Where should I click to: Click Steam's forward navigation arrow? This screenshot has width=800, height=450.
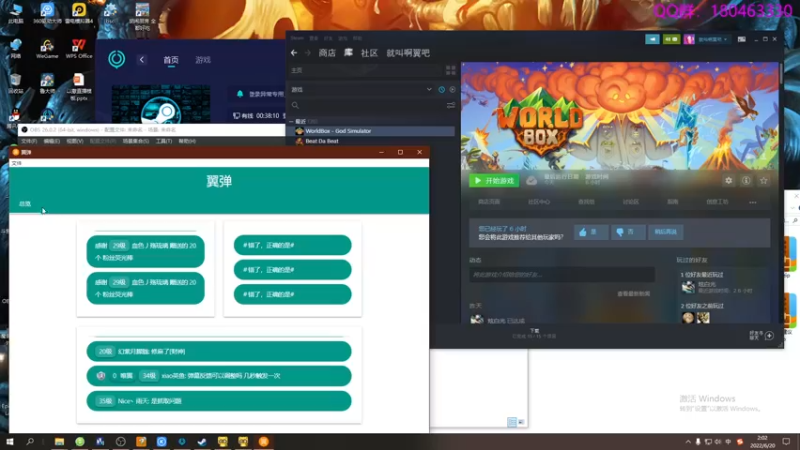pos(308,53)
